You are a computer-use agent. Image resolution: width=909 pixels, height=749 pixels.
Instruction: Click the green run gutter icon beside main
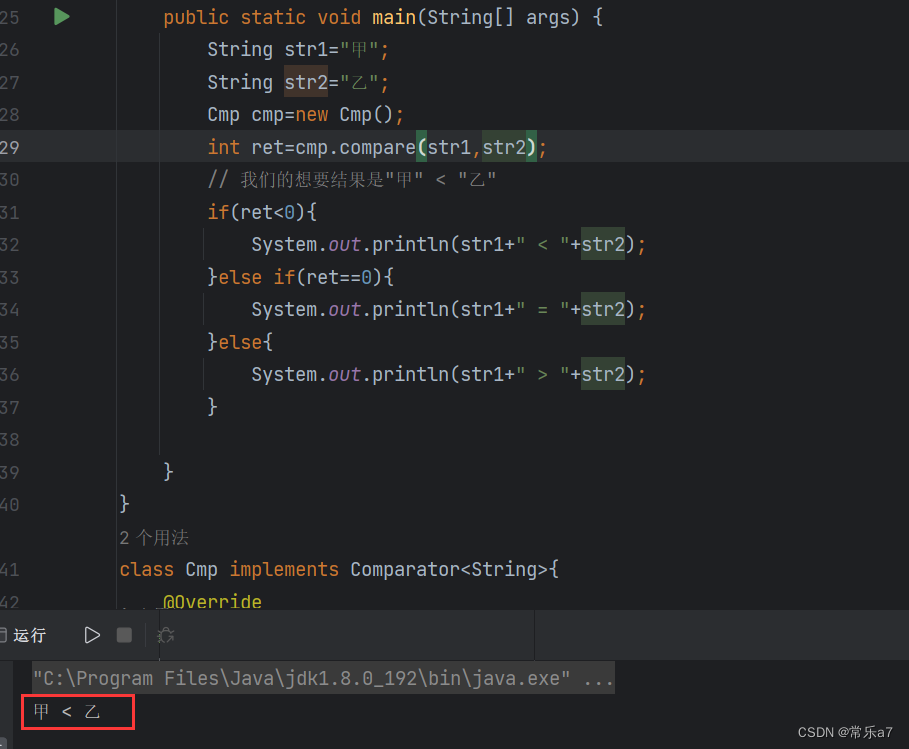pos(61,17)
